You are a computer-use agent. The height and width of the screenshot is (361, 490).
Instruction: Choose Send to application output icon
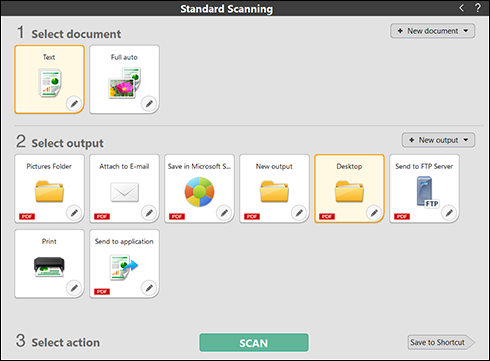click(124, 267)
